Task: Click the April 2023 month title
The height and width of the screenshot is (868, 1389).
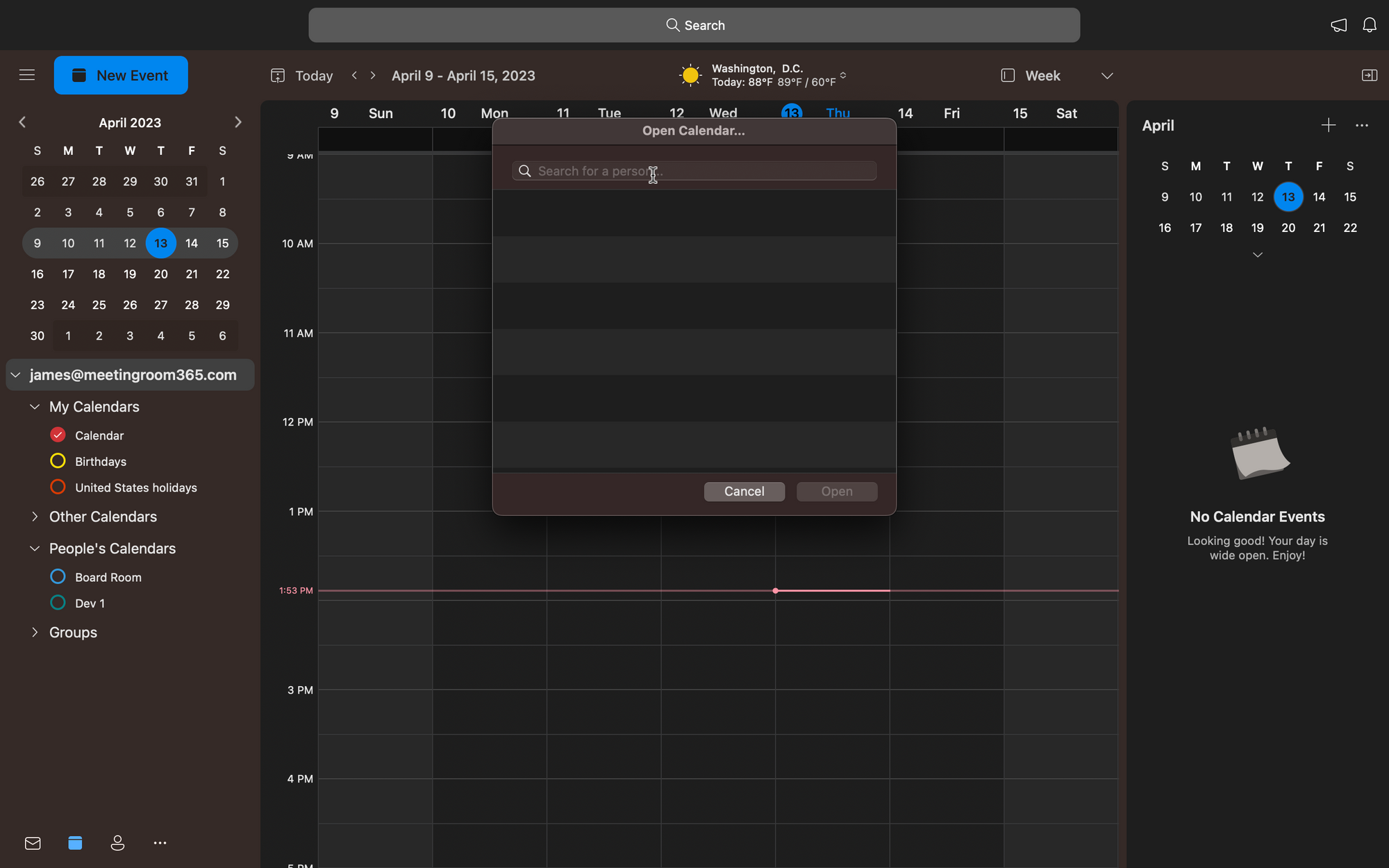Action: 130,122
